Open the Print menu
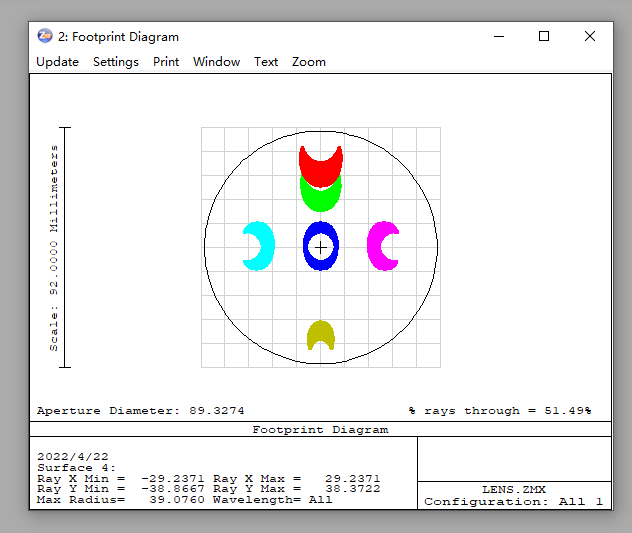Viewport: 632px width, 533px height. coord(166,62)
